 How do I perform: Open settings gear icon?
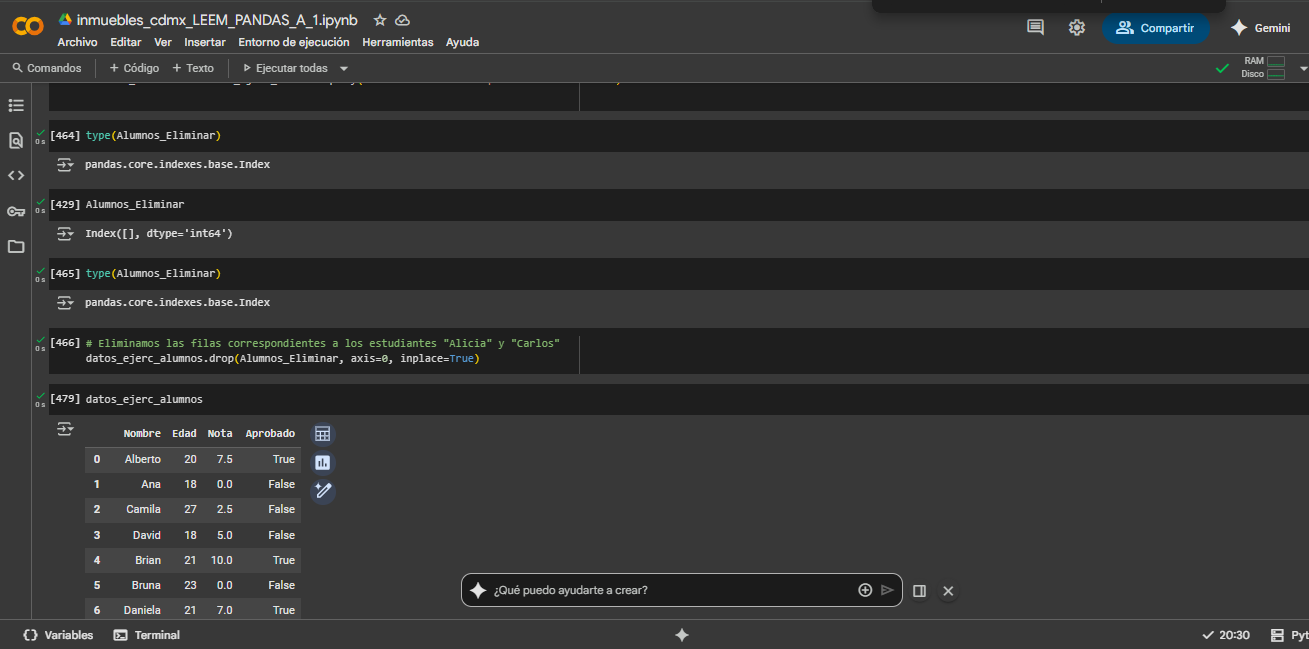(1077, 28)
